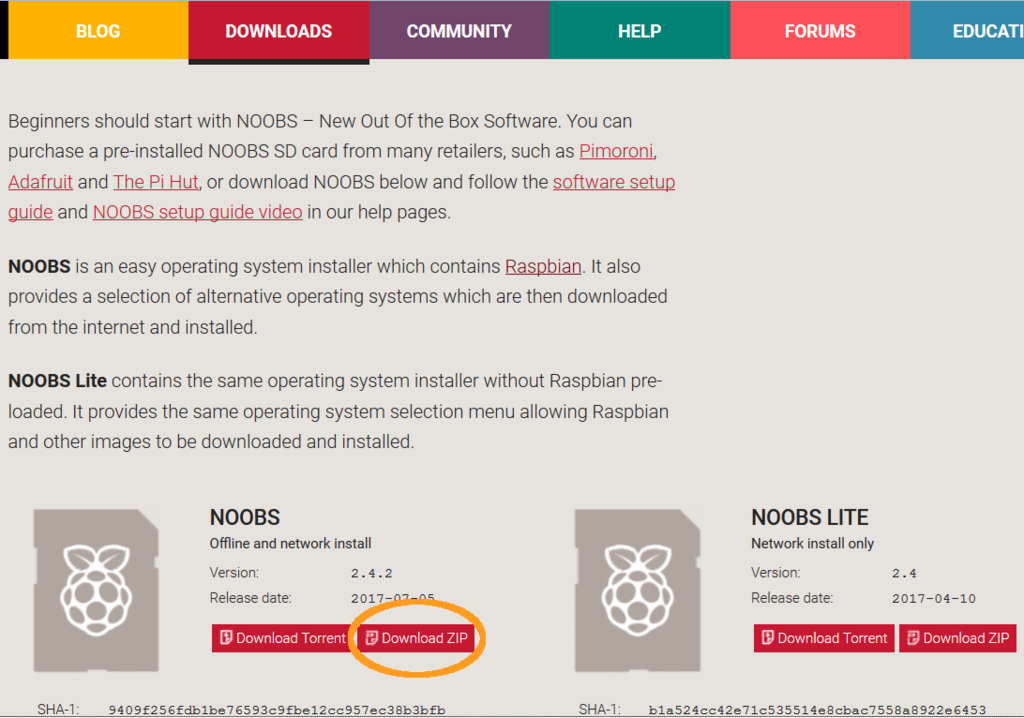This screenshot has width=1024, height=718.
Task: Visit The Pi Hut link
Action: pyautogui.click(x=155, y=182)
